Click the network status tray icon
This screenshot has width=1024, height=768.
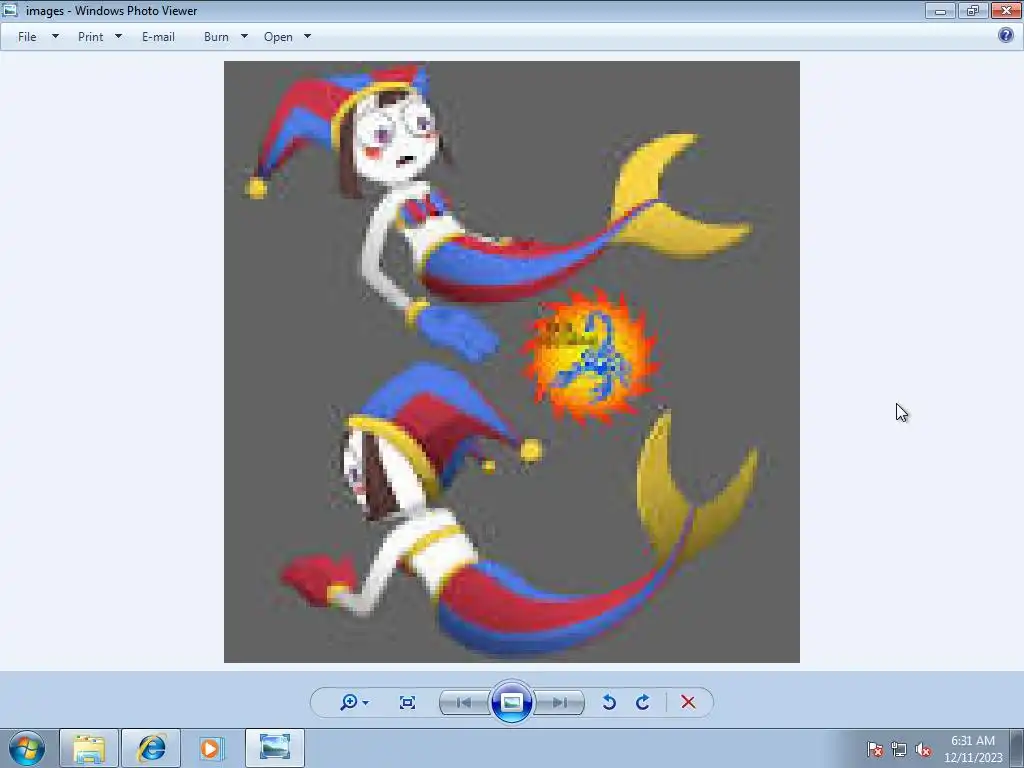pos(899,749)
